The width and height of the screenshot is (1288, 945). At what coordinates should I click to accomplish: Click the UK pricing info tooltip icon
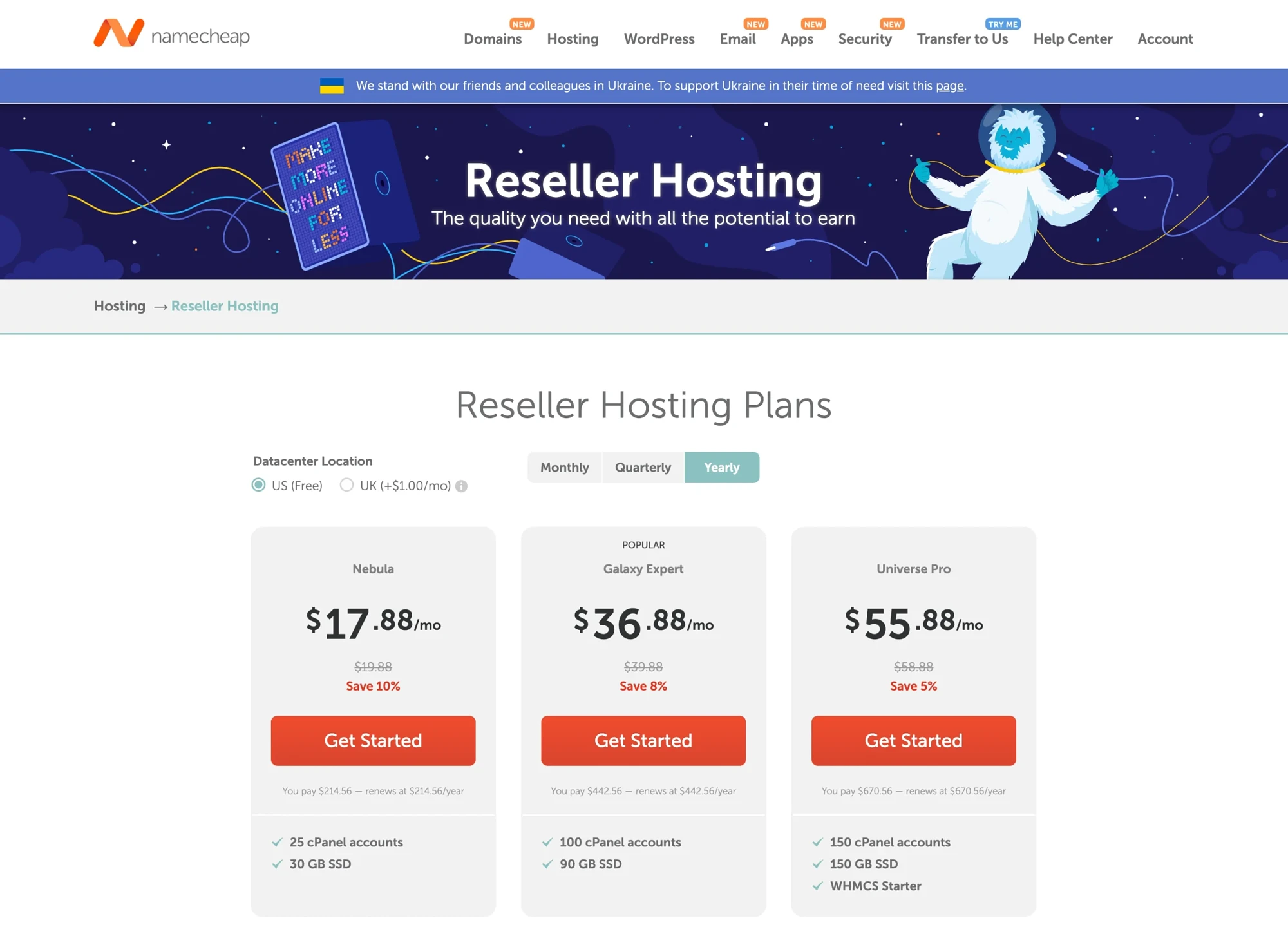[462, 485]
